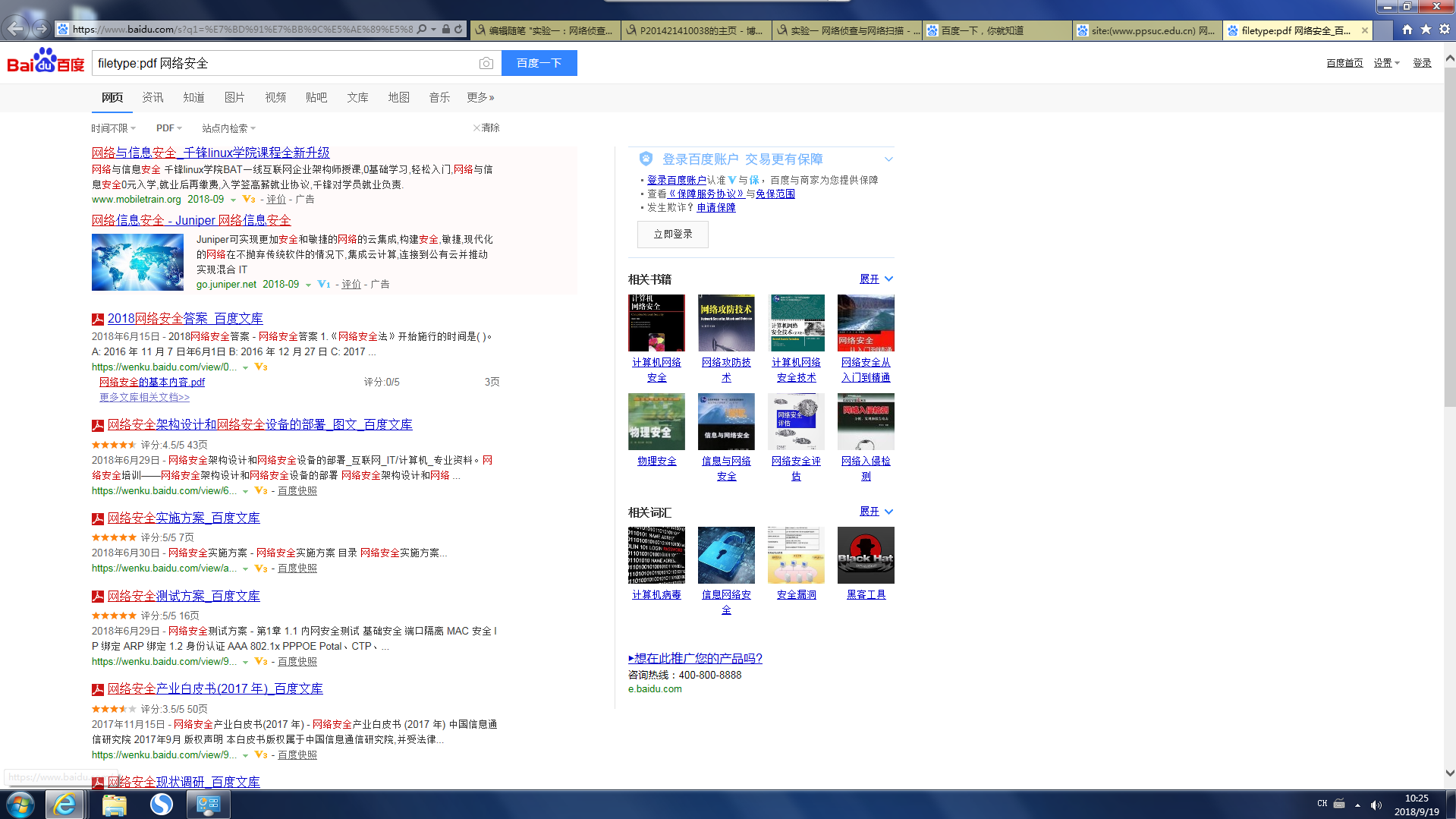Switch to 资讯 search tab

[x=153, y=97]
